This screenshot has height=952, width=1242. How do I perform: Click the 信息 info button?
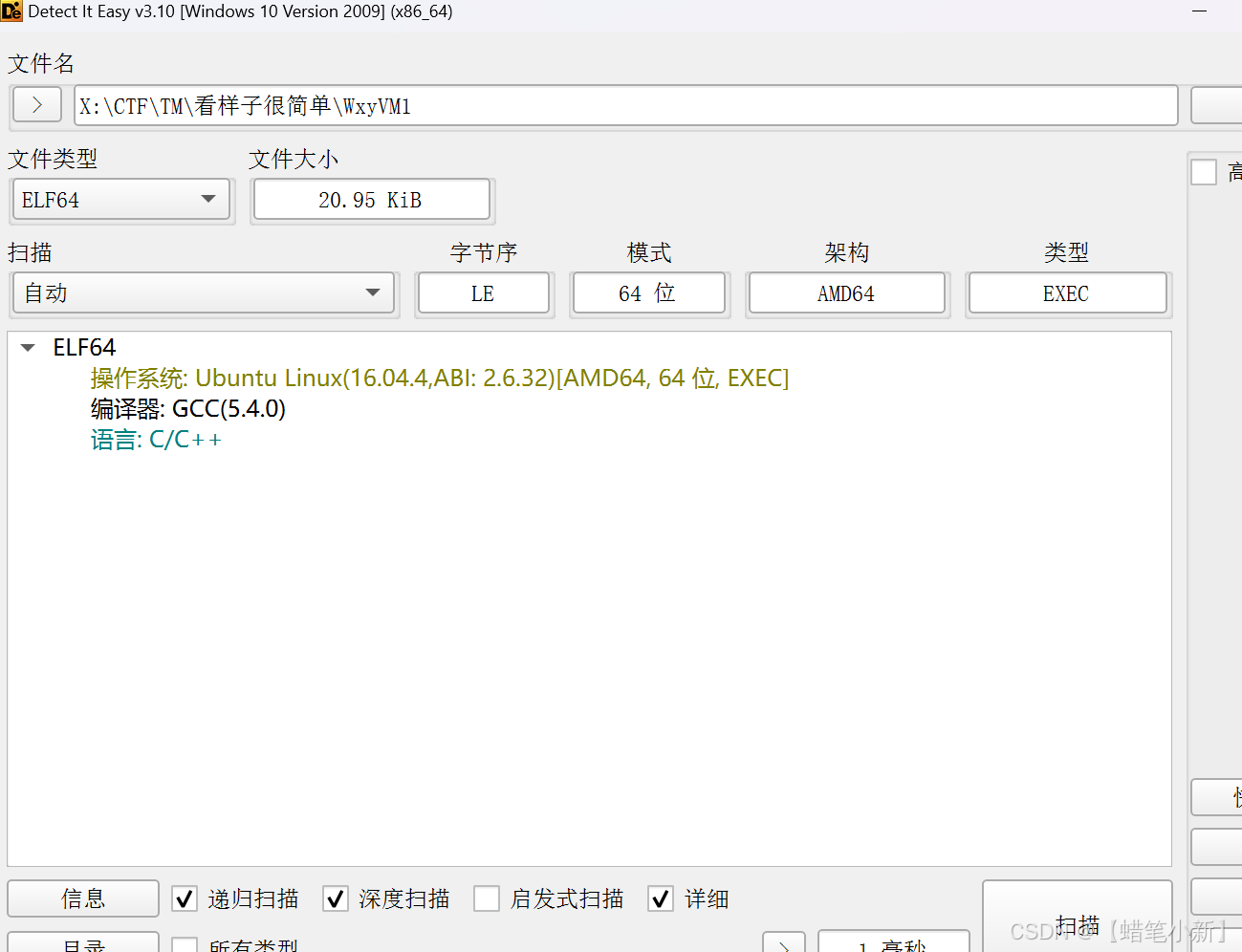coord(83,898)
